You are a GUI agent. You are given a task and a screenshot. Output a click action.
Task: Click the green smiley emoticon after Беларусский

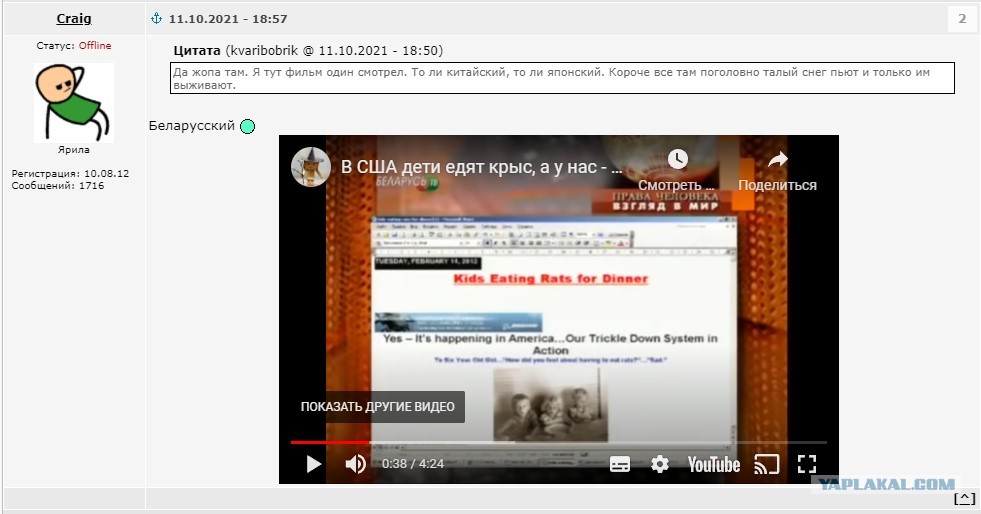click(248, 126)
